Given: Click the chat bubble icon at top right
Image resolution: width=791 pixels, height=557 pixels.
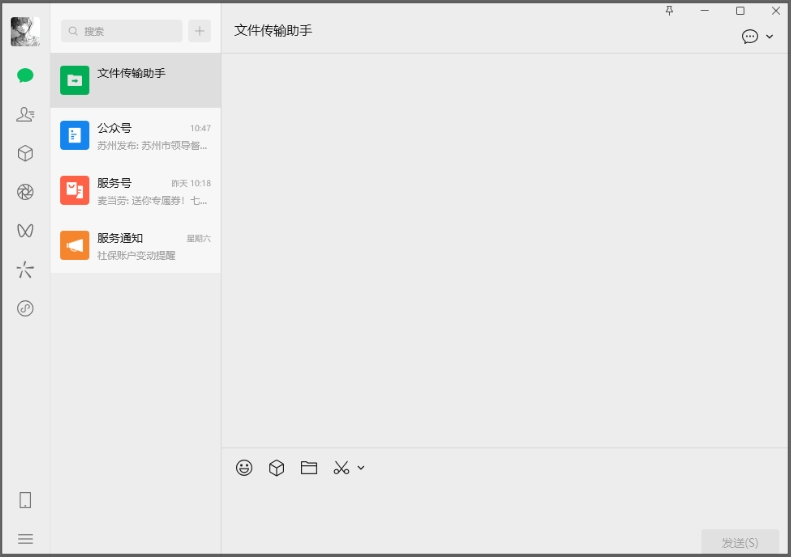Looking at the screenshot, I should tap(750, 36).
